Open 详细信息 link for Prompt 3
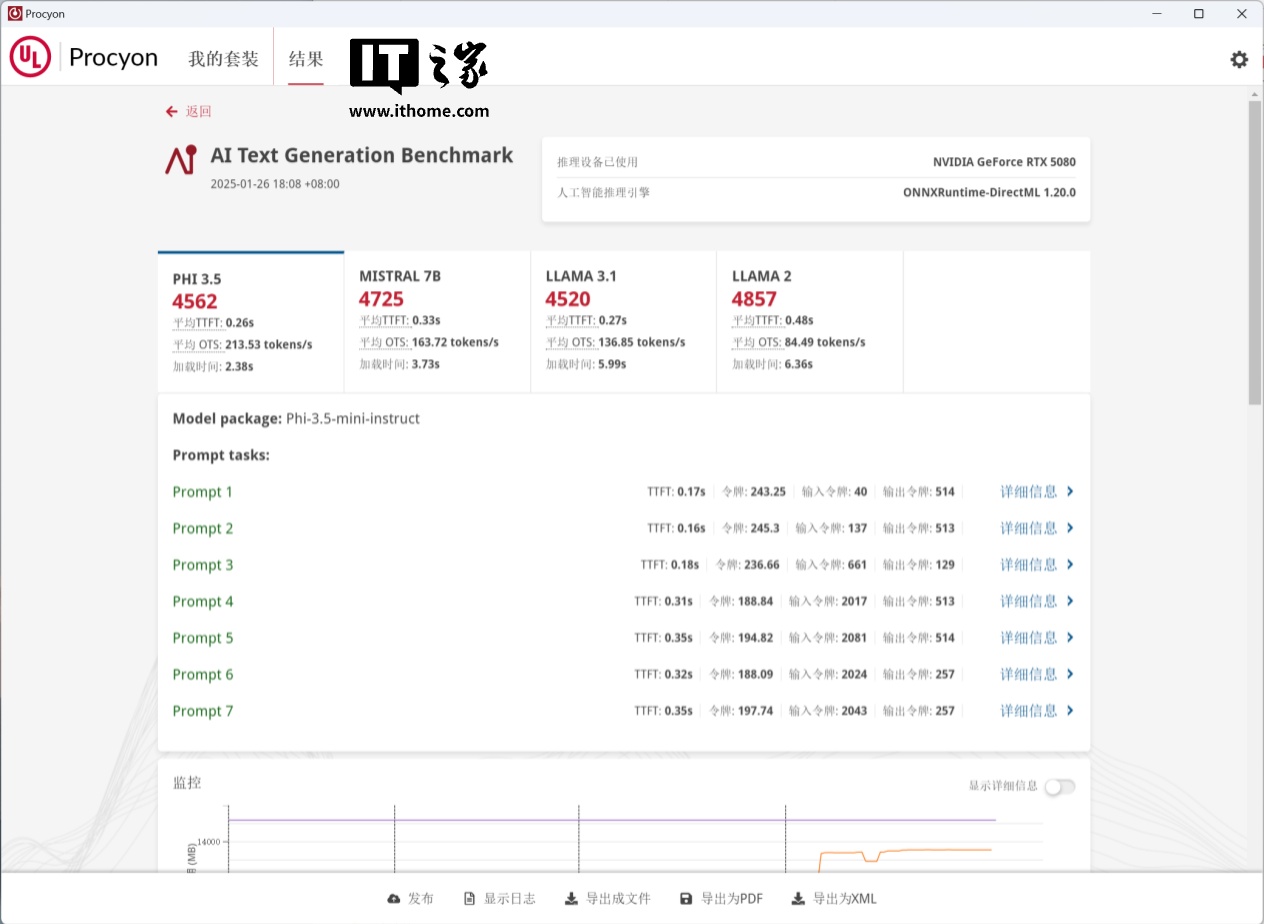1264x924 pixels. click(1029, 565)
